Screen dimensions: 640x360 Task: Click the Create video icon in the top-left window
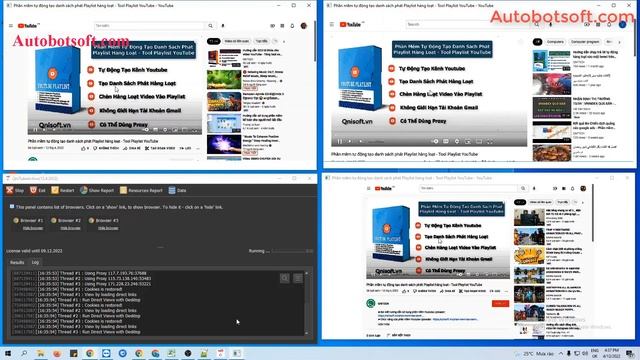click(x=272, y=26)
